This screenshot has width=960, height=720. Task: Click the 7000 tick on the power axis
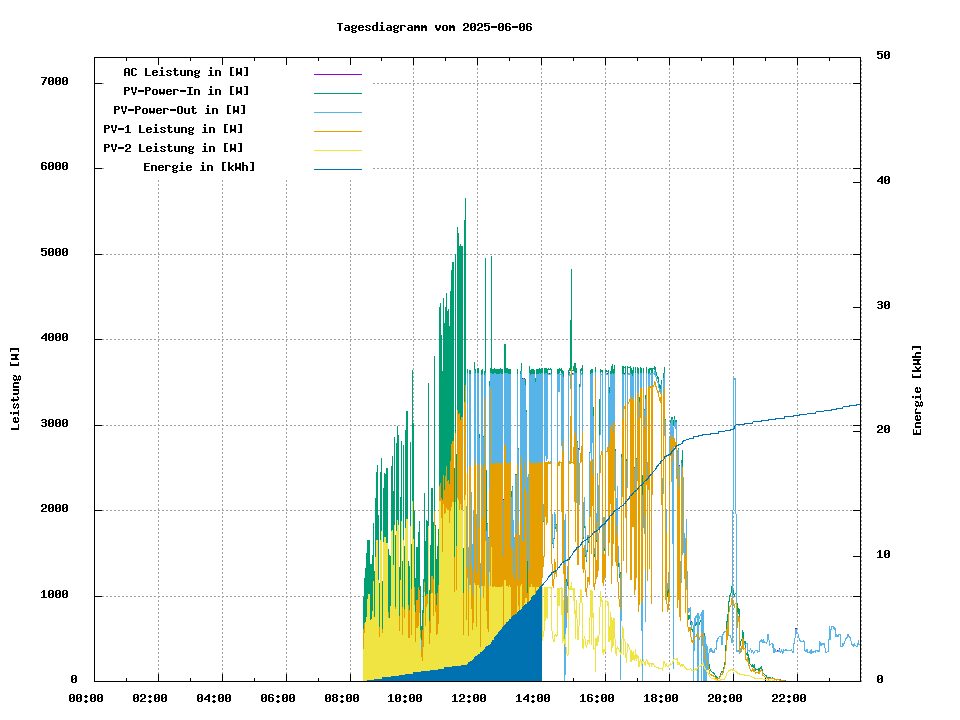click(54, 81)
